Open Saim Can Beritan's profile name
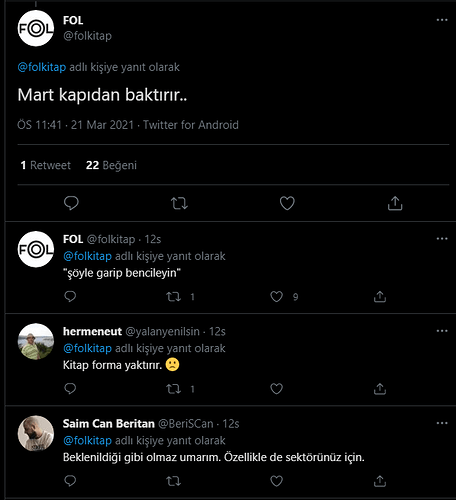 (x=109, y=423)
